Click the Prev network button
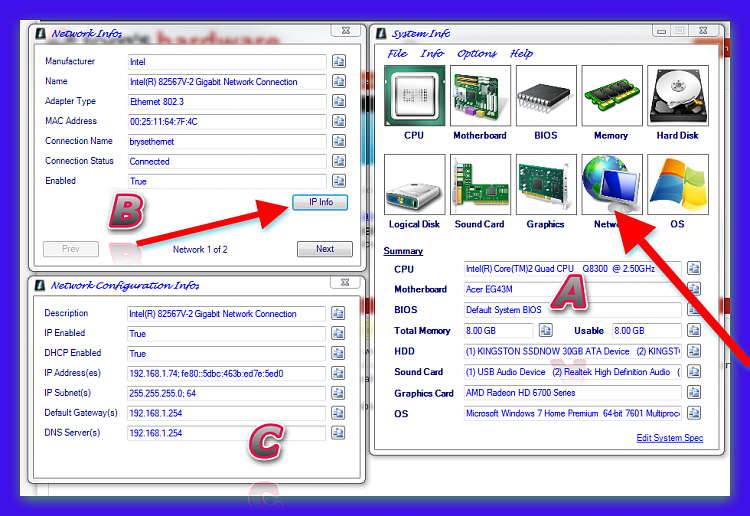Image resolution: width=750 pixels, height=516 pixels. coord(71,249)
